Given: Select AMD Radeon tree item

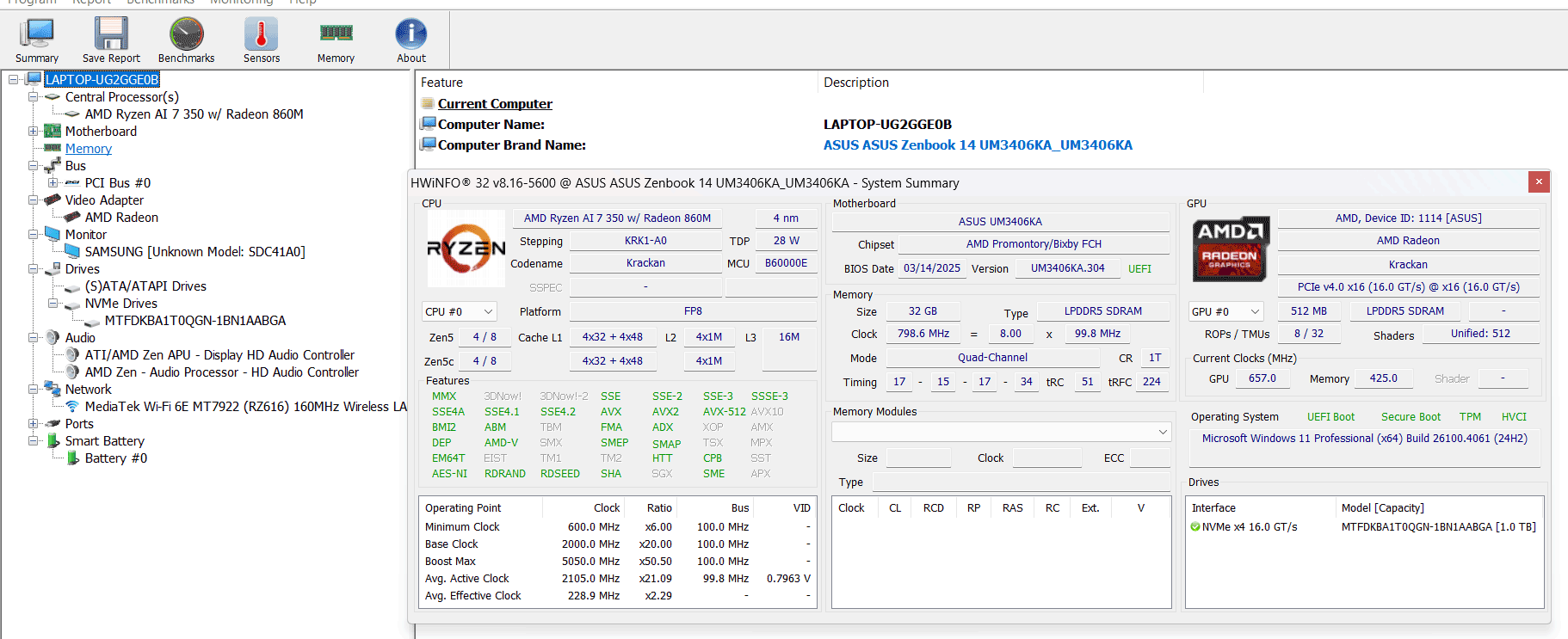Looking at the screenshot, I should pyautogui.click(x=121, y=217).
